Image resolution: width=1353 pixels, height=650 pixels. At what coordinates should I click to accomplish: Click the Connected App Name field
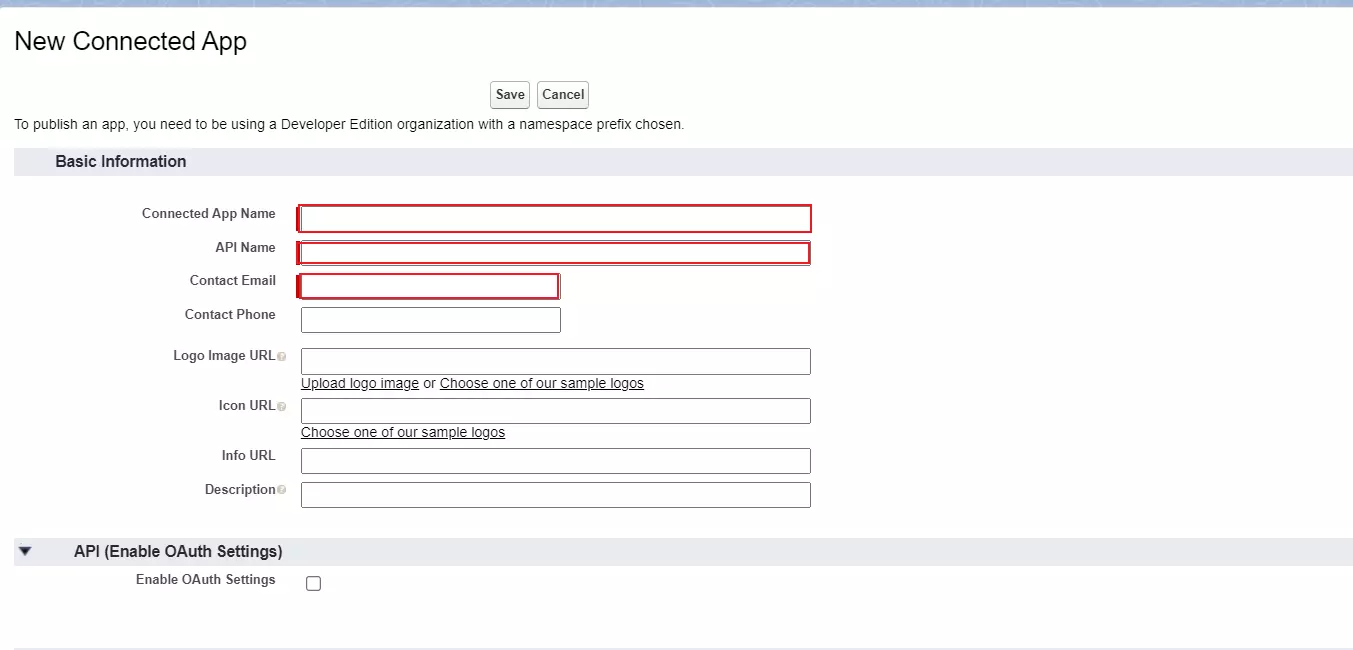(x=554, y=217)
